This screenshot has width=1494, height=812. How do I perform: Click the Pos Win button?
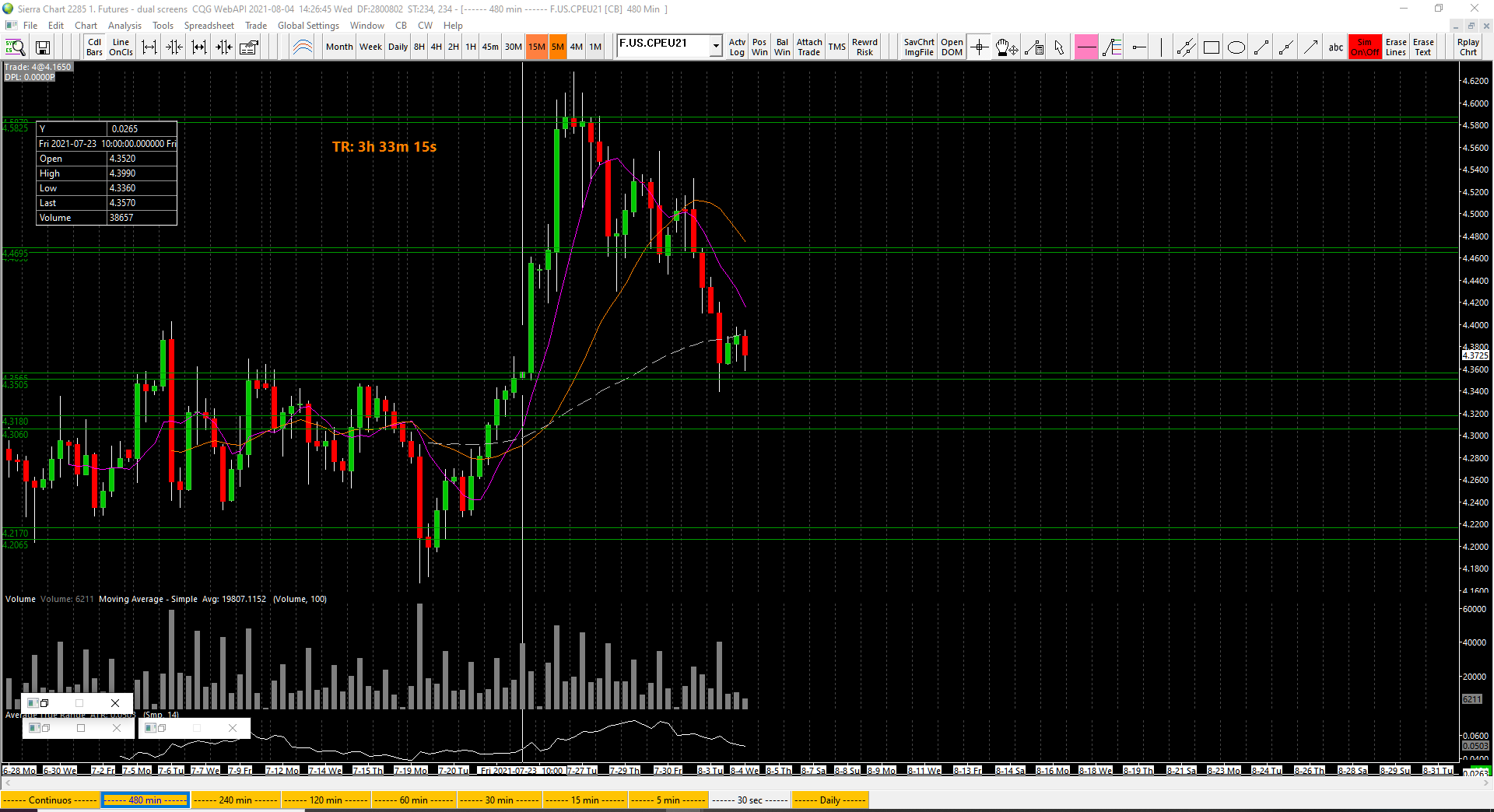tap(759, 47)
